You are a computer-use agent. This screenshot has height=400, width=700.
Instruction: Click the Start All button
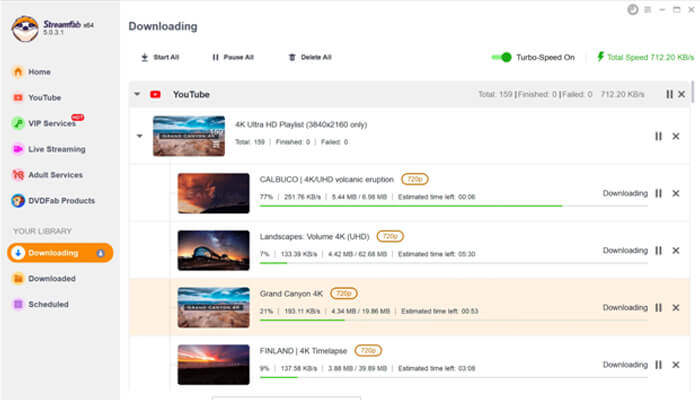coord(159,58)
